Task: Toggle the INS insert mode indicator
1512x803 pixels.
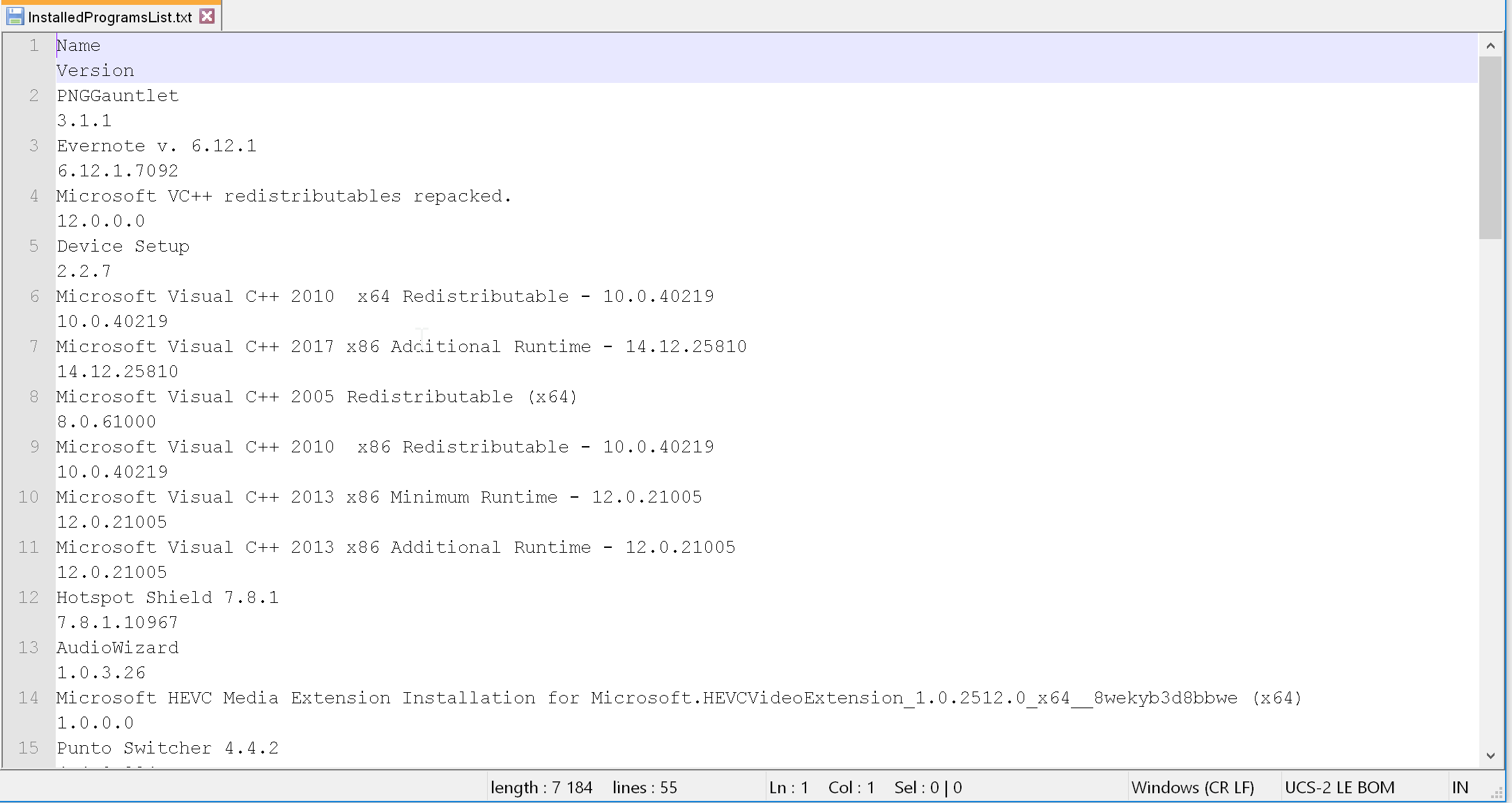Action: coord(1460,788)
